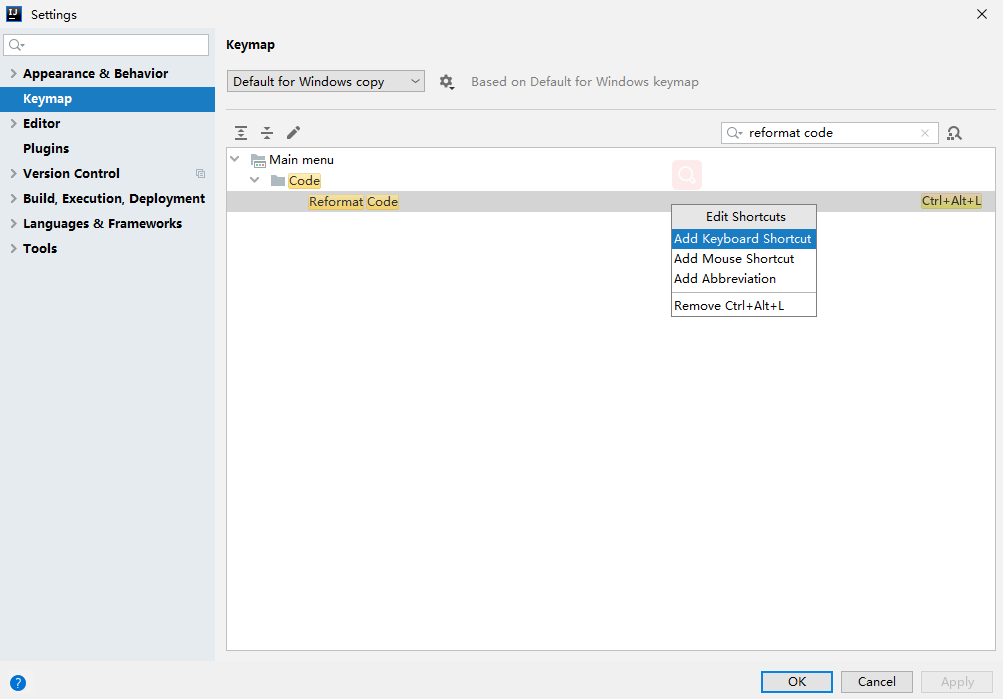Click the Version Control project-level icon

coord(200,173)
